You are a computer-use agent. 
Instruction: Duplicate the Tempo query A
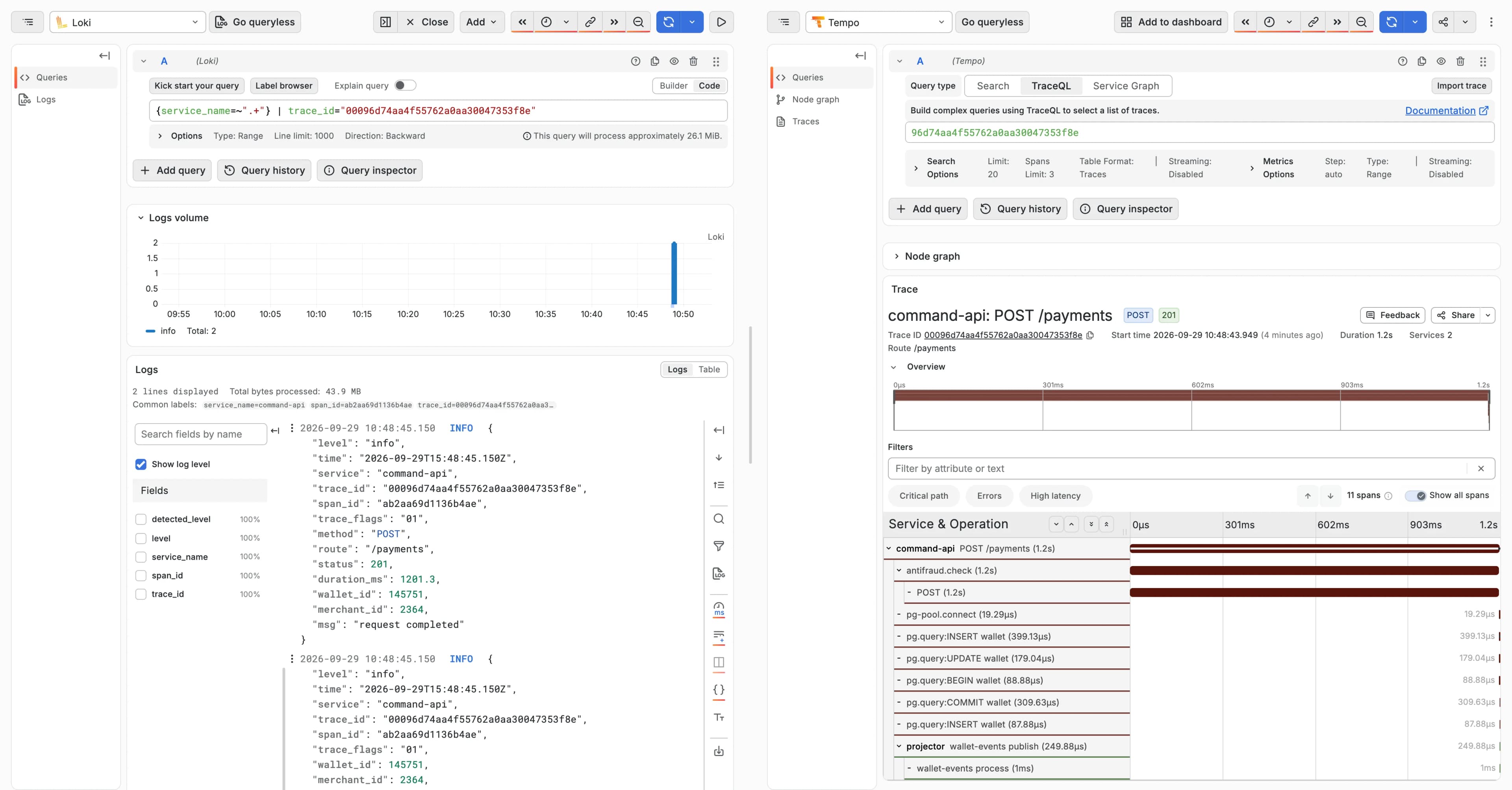pyautogui.click(x=1421, y=61)
